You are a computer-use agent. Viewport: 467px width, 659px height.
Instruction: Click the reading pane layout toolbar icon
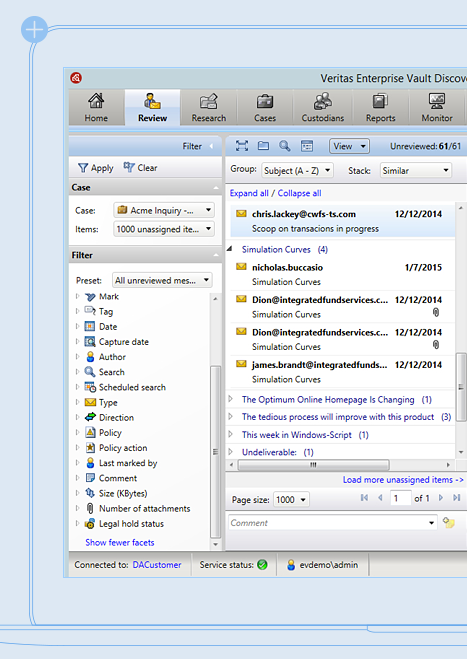pos(307,146)
